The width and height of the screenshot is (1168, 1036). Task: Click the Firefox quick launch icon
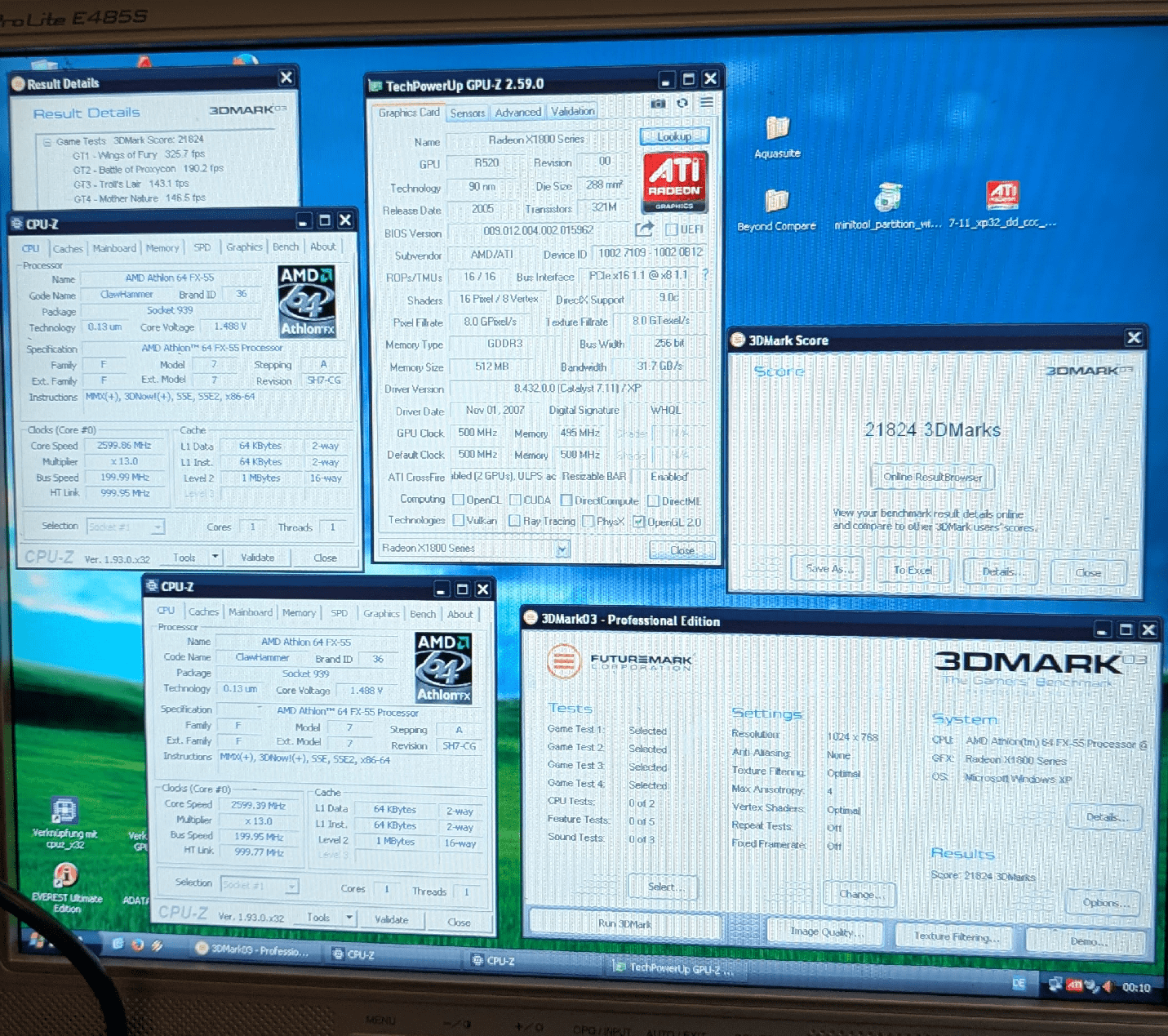(137, 945)
